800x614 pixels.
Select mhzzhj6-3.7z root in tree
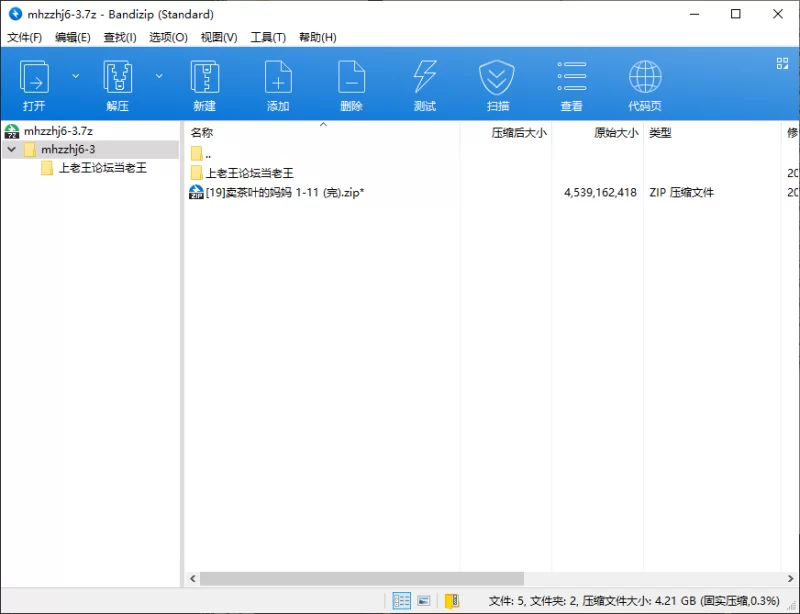click(x=58, y=131)
